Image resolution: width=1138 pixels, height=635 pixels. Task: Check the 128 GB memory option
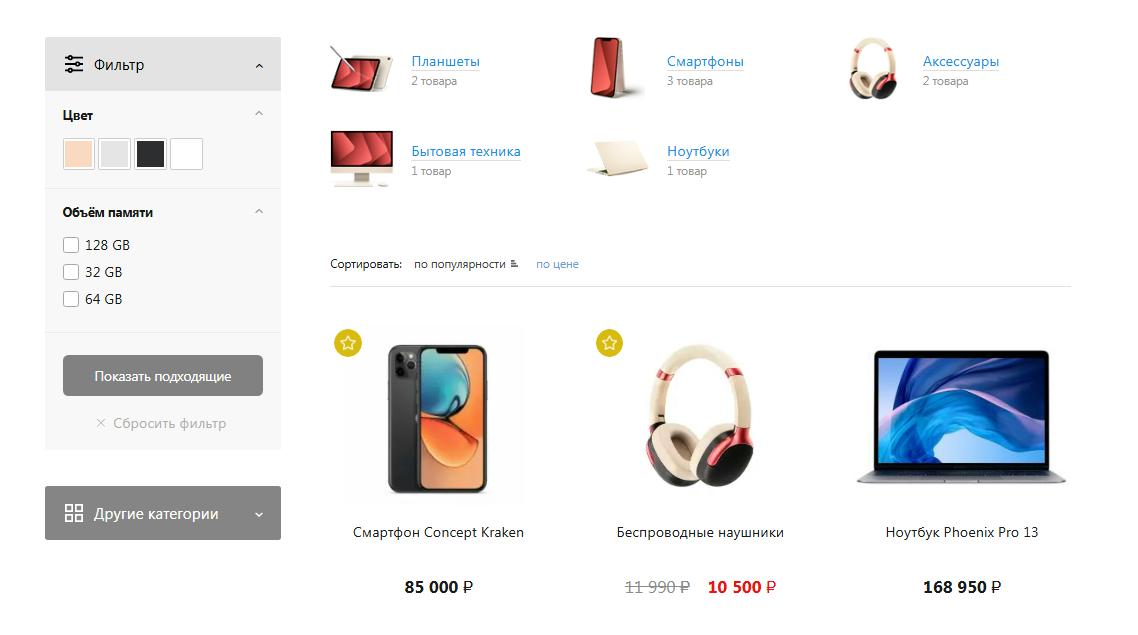click(70, 245)
